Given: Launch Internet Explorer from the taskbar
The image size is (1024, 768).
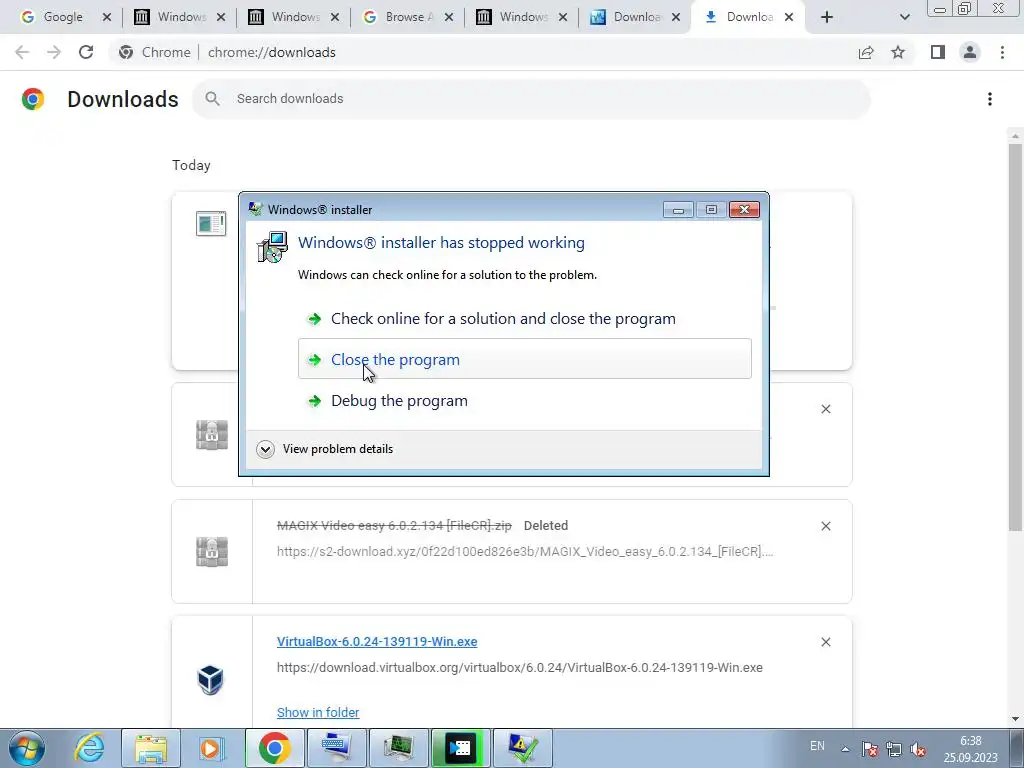Looking at the screenshot, I should pyautogui.click(x=88, y=748).
